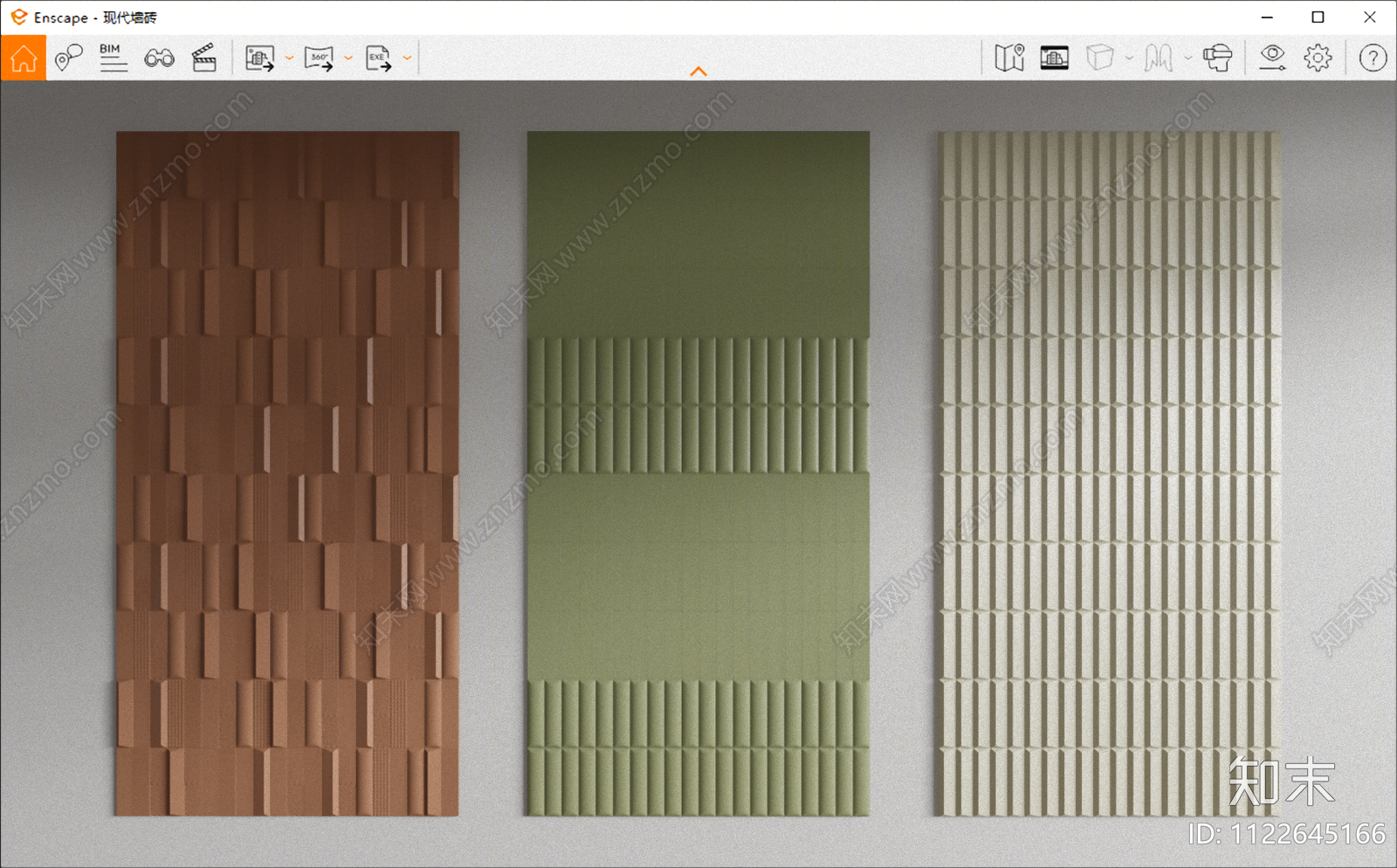Expand the EXE export dropdown arrow

407,59
